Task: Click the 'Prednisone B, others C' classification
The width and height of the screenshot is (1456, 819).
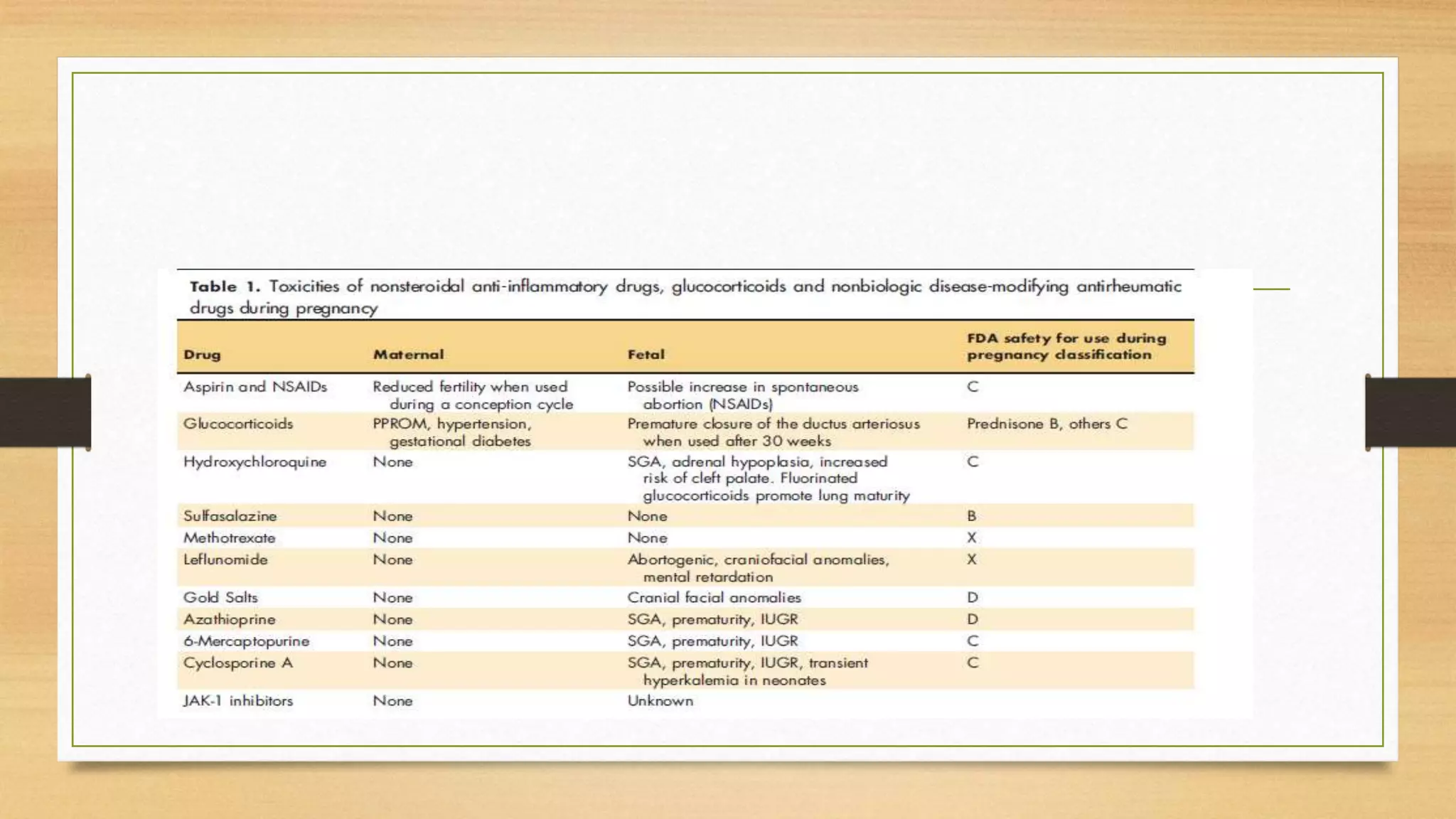Action: [x=1046, y=424]
